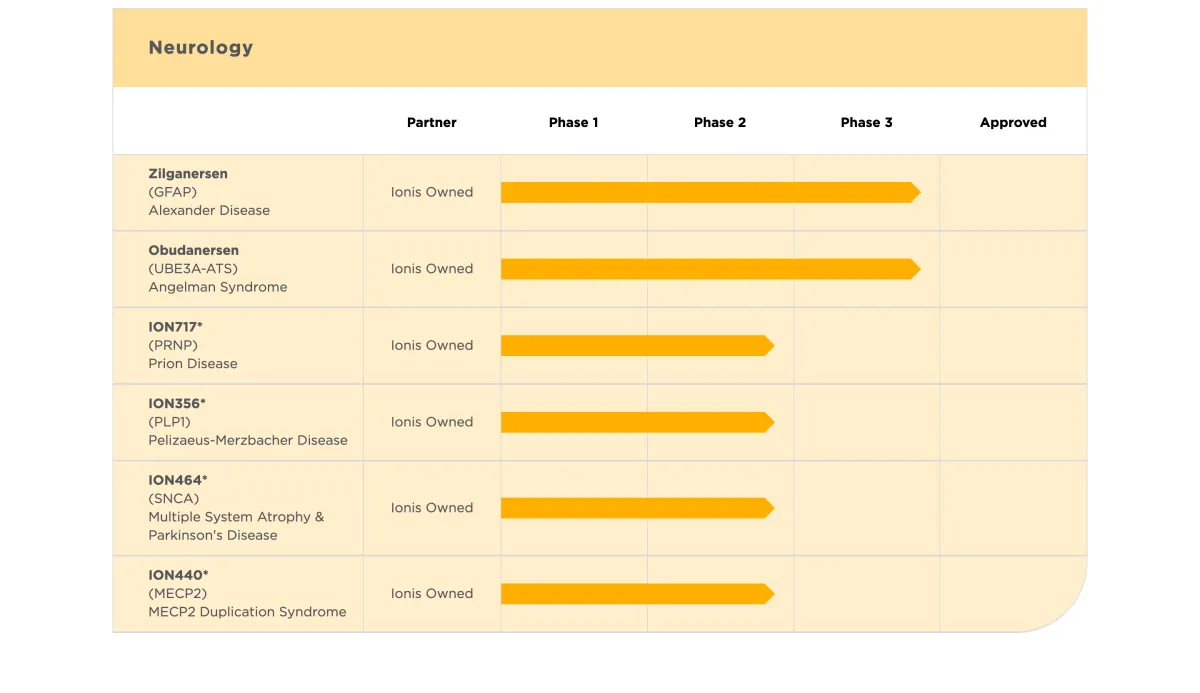
Task: Open the ION464 drug name
Action: click(x=177, y=480)
